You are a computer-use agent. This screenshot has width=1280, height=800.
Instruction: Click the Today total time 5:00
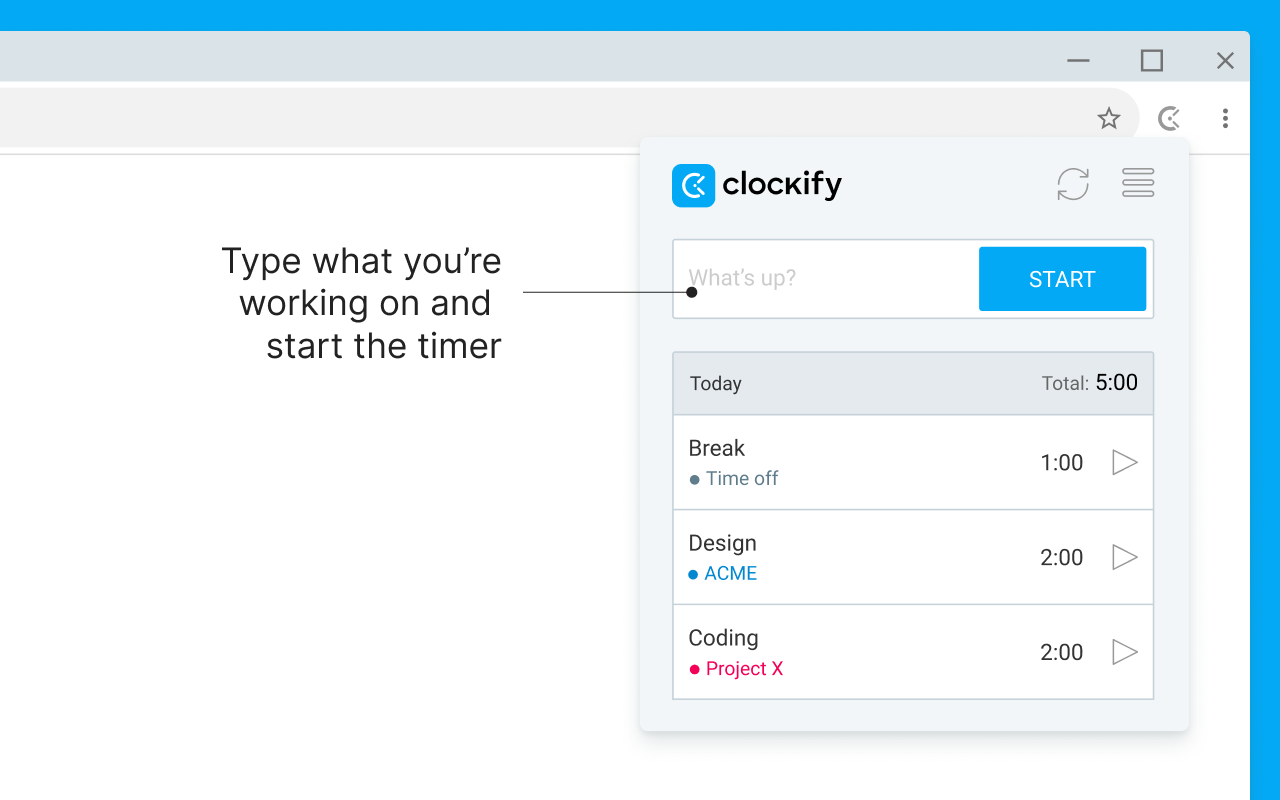coord(1116,382)
